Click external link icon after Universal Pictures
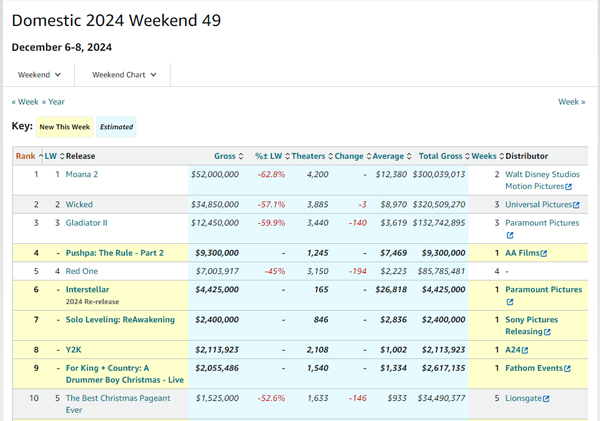 click(576, 205)
